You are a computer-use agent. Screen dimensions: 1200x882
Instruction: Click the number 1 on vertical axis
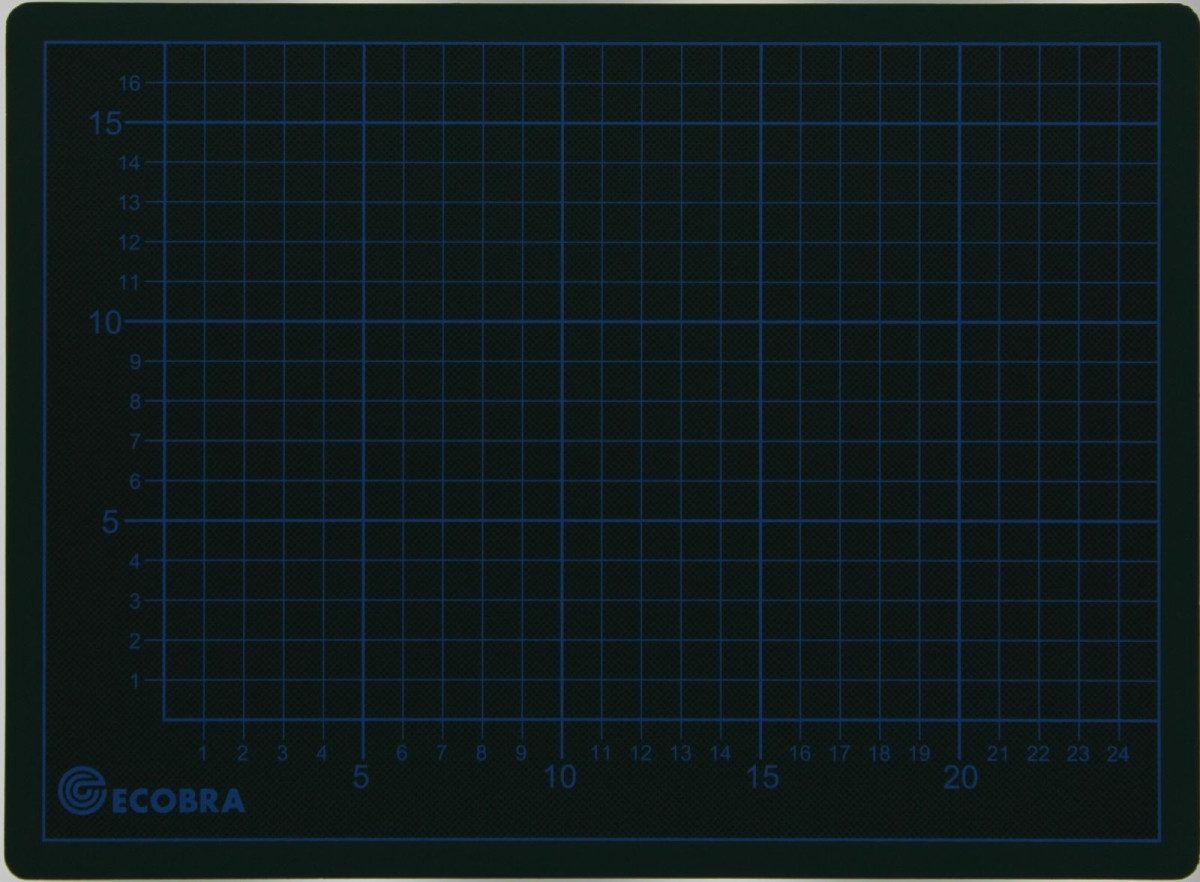tap(133, 680)
